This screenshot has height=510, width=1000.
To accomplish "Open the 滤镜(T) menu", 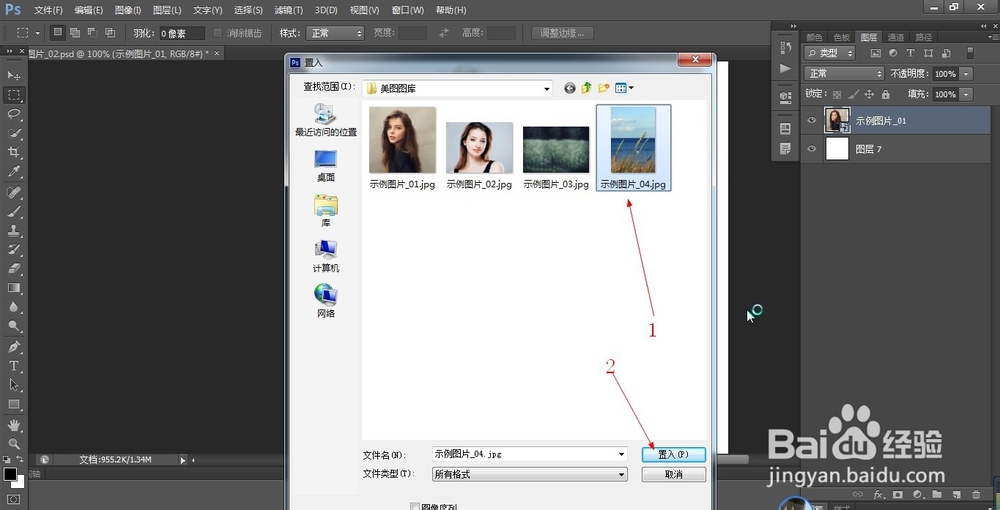I will (289, 10).
